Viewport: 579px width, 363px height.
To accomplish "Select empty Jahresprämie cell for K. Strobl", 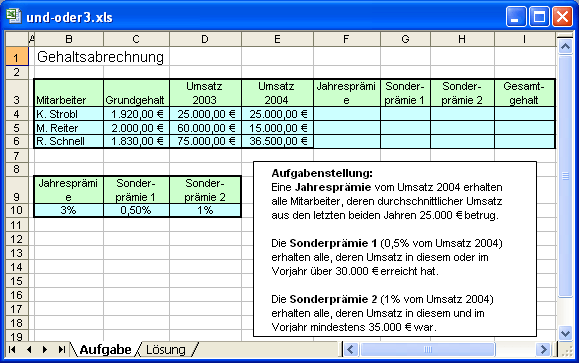I will pyautogui.click(x=346, y=114).
